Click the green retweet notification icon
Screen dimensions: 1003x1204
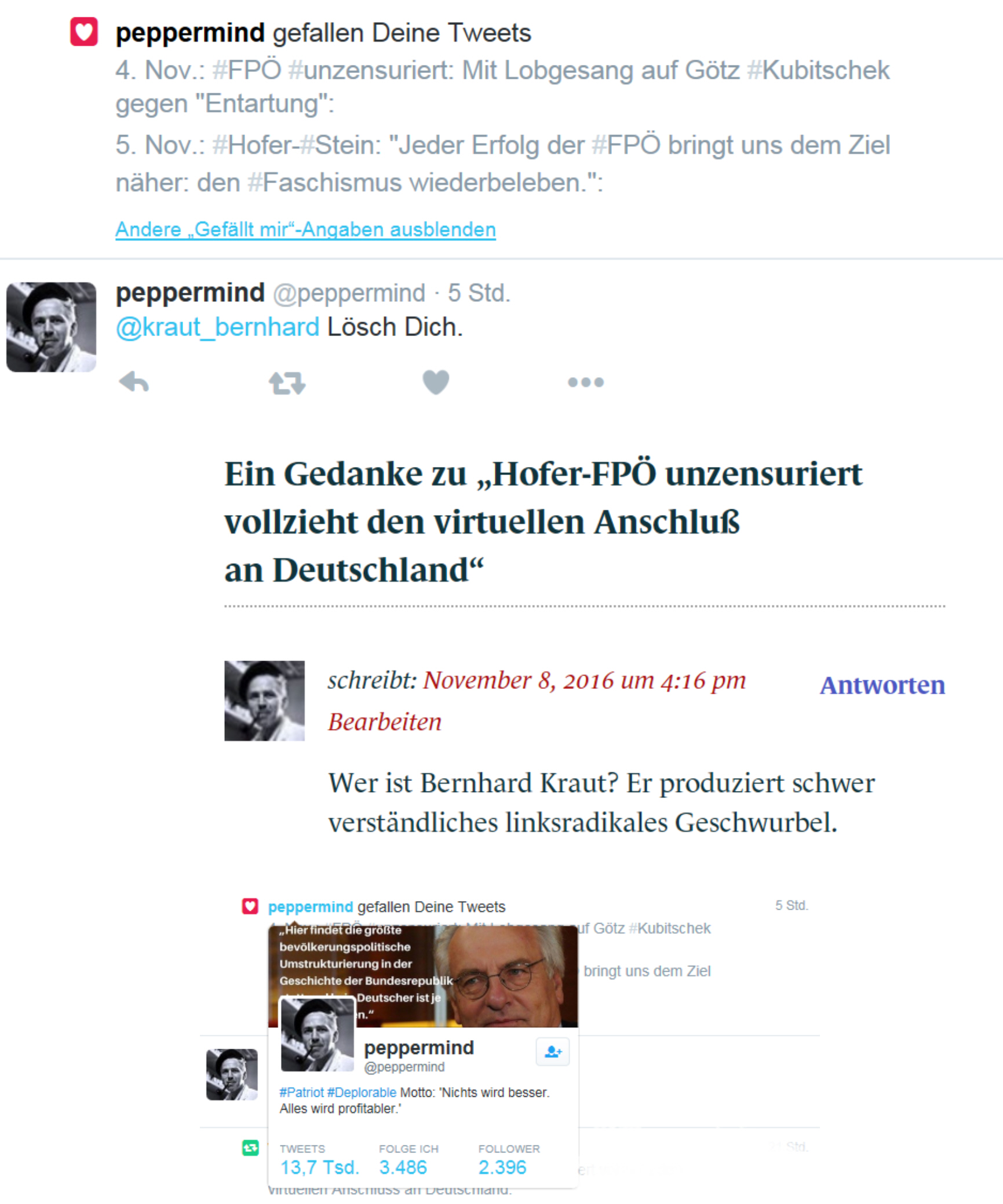[x=250, y=1147]
